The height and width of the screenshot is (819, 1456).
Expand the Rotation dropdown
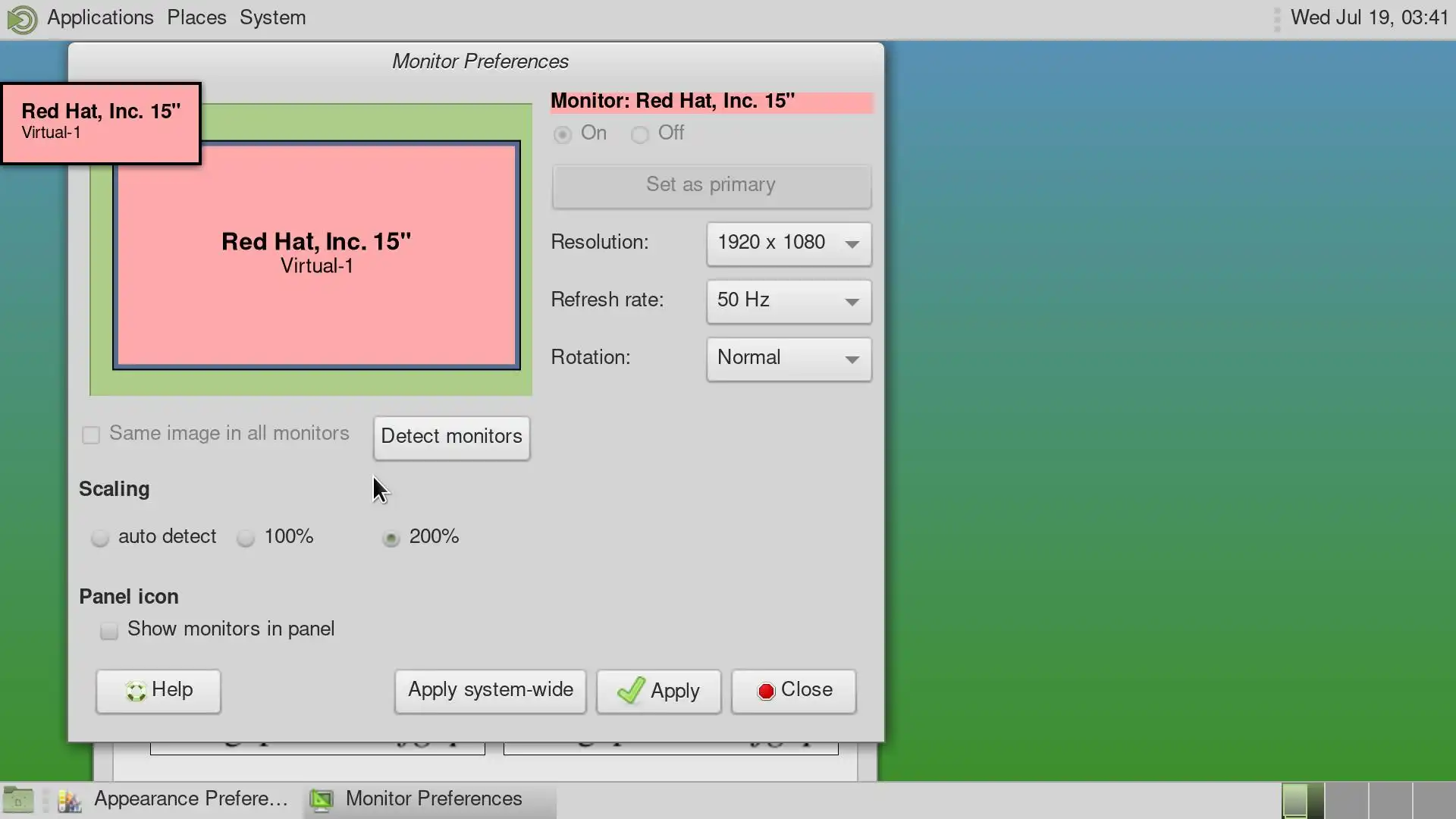pos(789,359)
